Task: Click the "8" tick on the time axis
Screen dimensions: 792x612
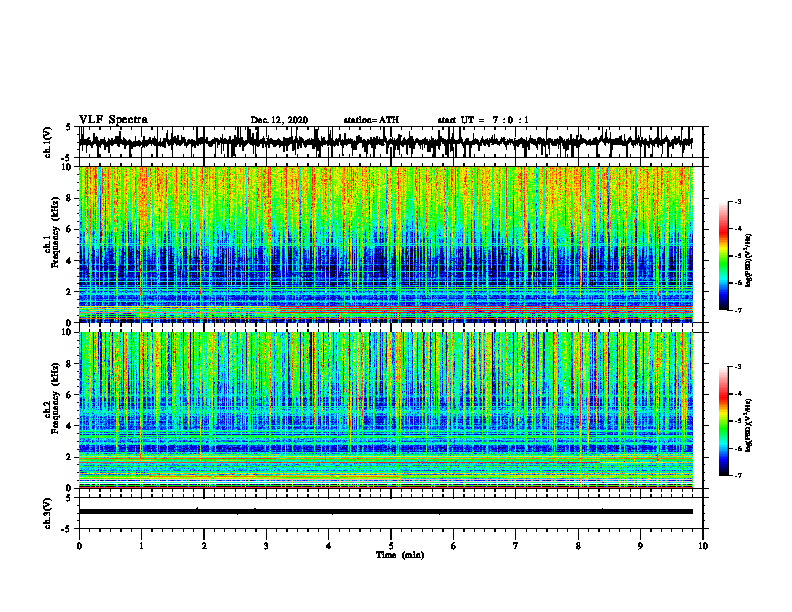Action: (x=578, y=546)
